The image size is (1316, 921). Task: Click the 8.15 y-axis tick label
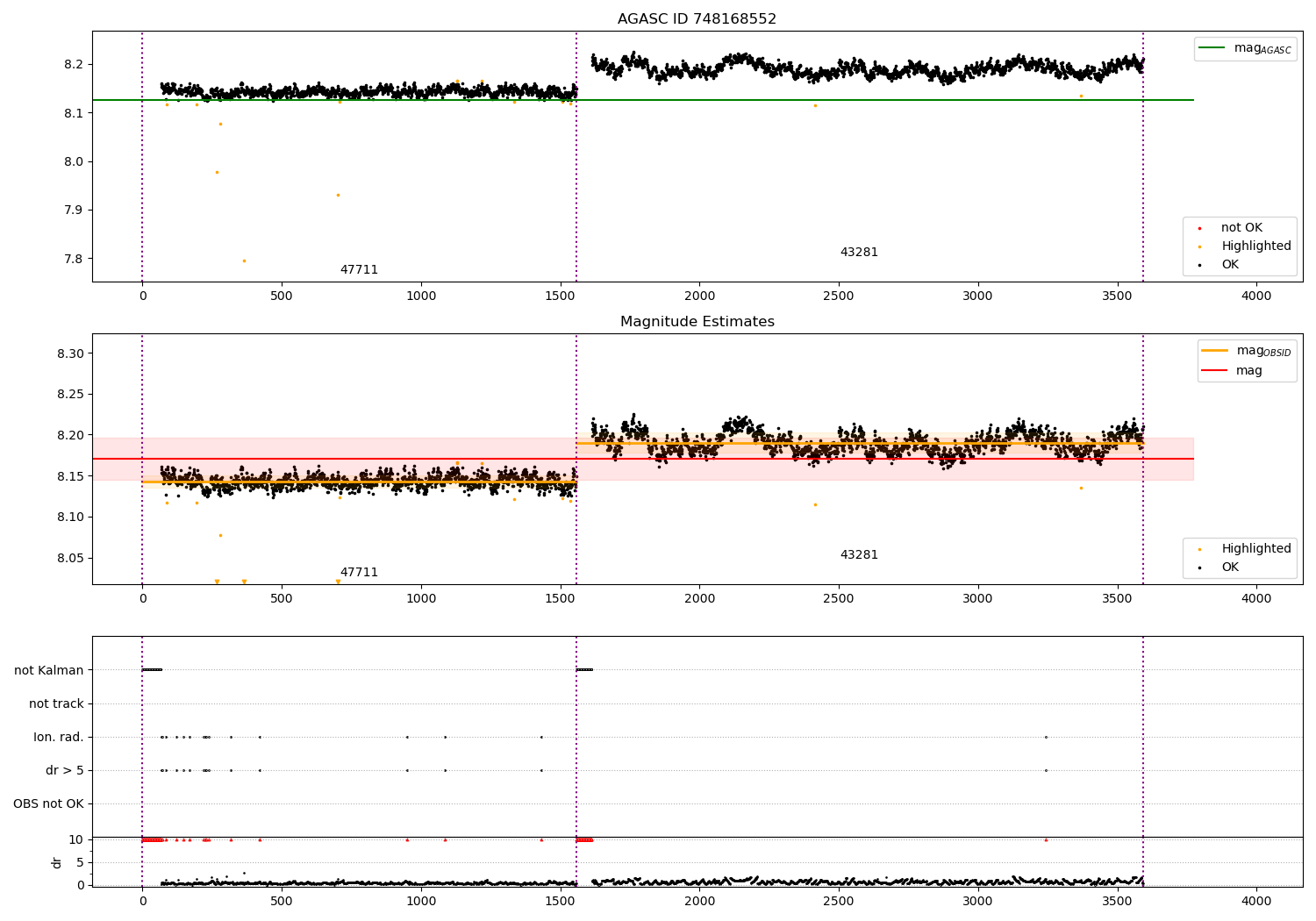tap(70, 477)
